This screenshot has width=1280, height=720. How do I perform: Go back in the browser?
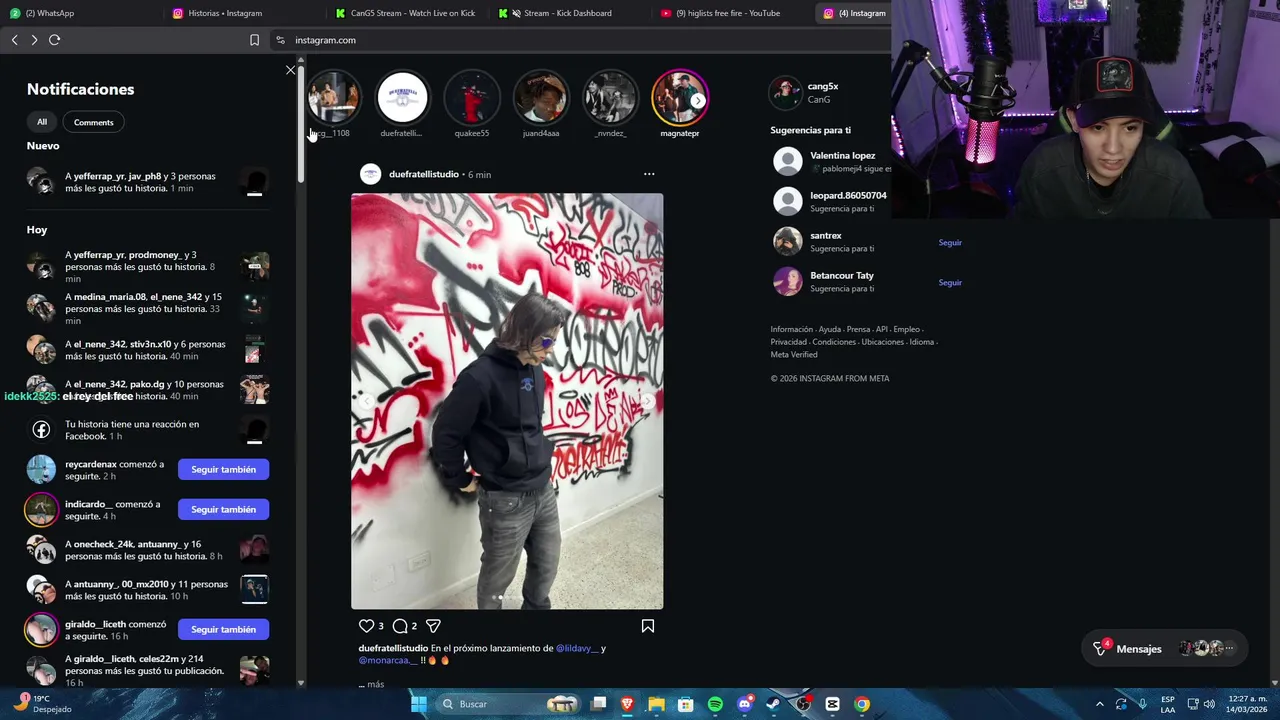[x=15, y=40]
